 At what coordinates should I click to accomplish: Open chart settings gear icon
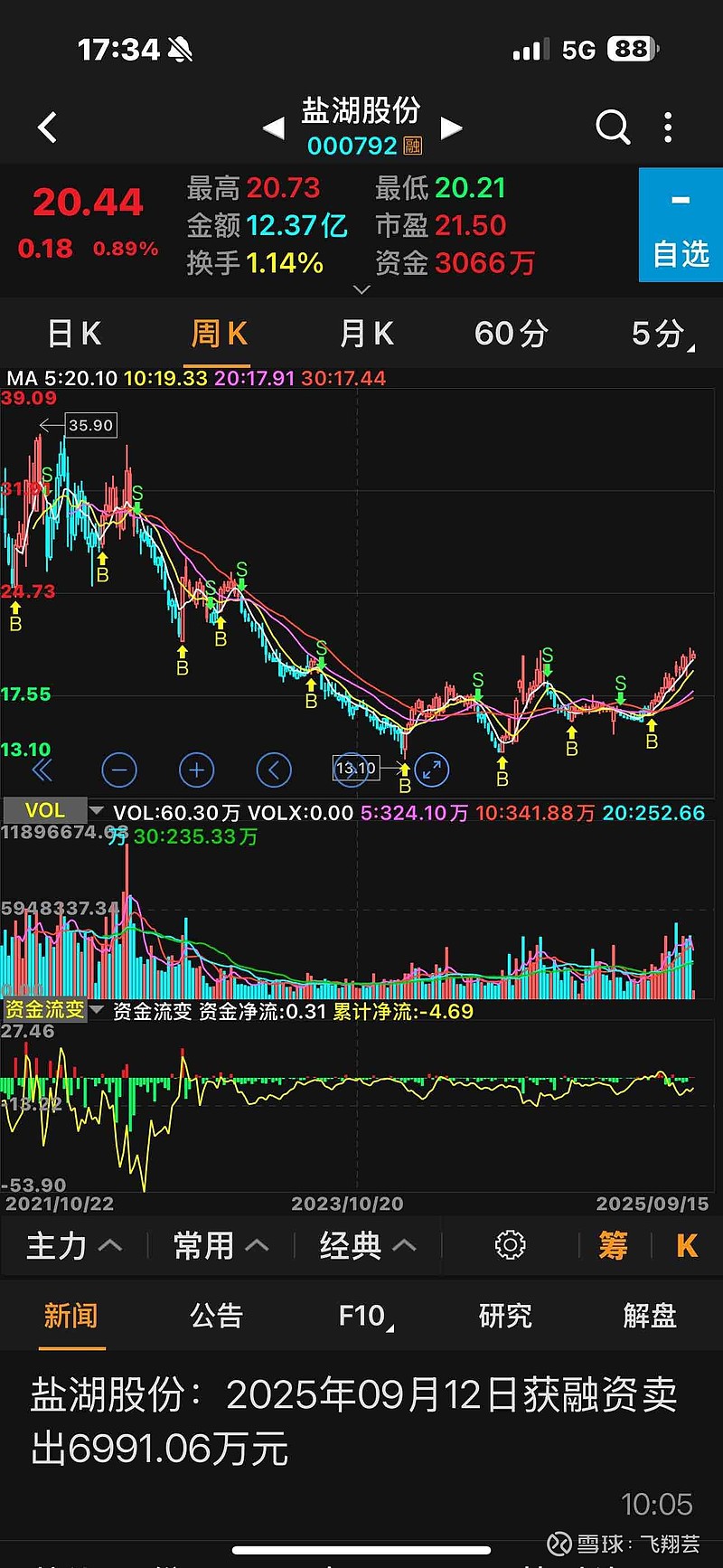[510, 1245]
